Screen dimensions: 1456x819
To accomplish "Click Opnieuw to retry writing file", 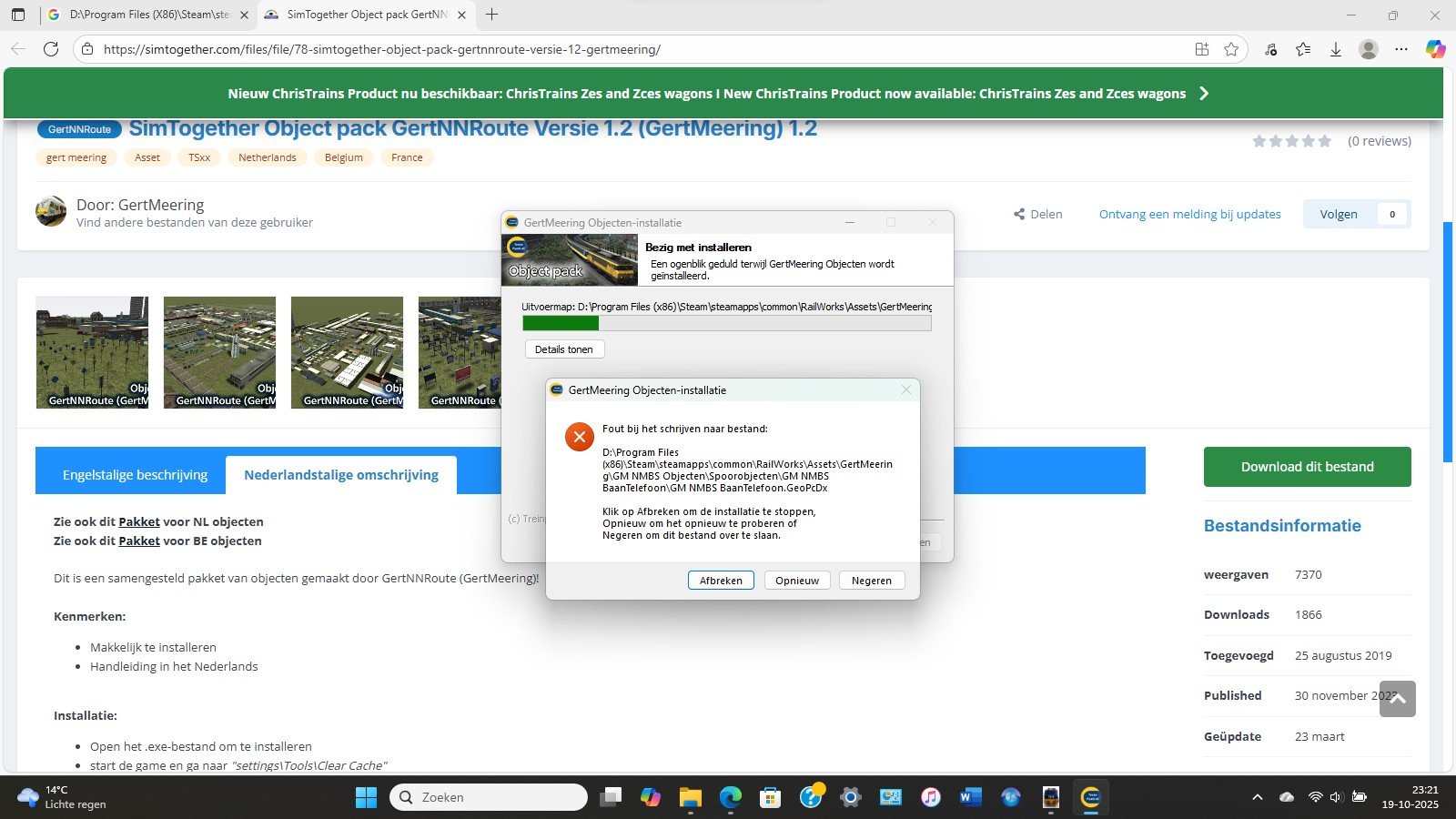I will [797, 581].
